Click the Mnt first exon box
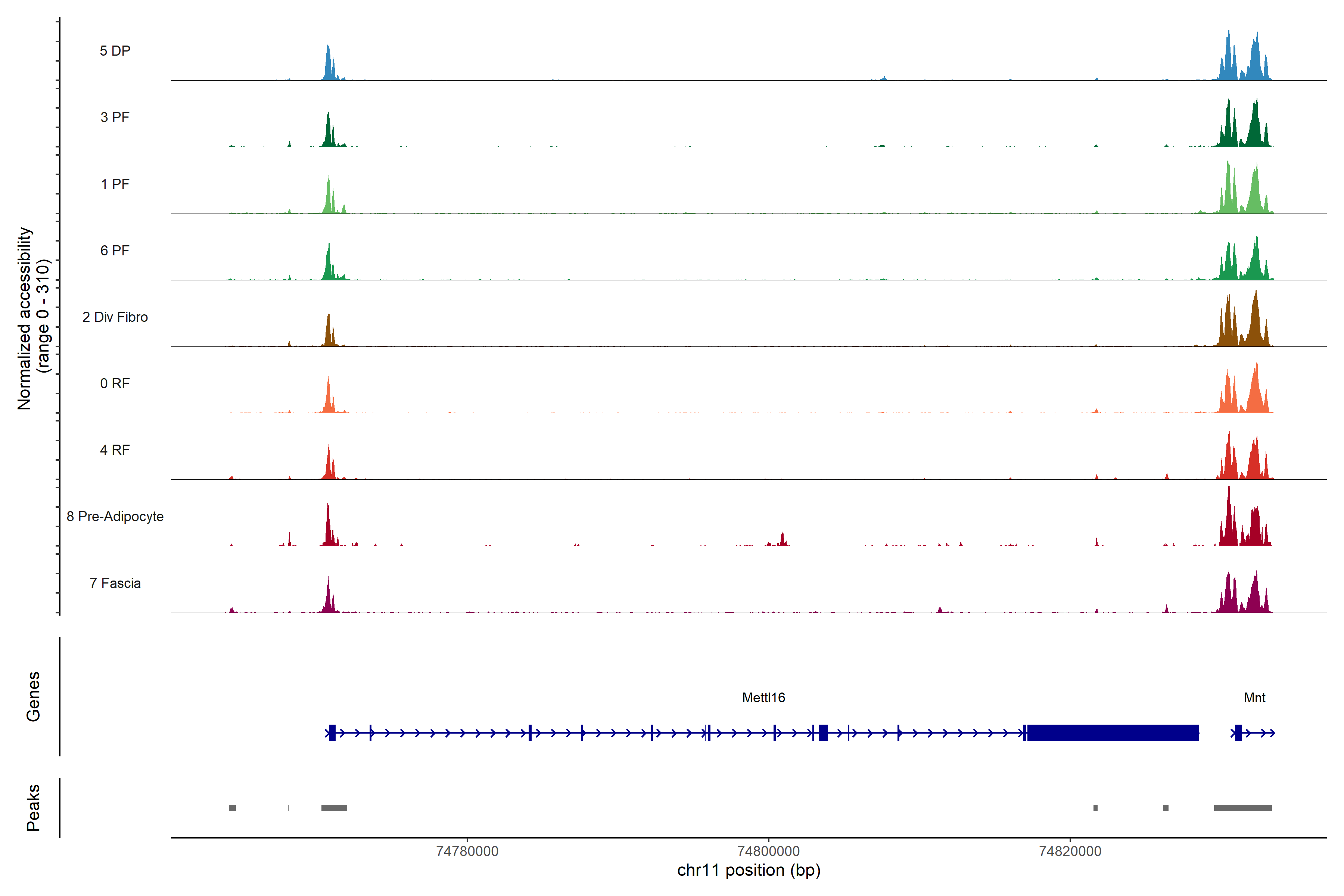Viewport: 1344px width, 896px height. [x=1238, y=732]
